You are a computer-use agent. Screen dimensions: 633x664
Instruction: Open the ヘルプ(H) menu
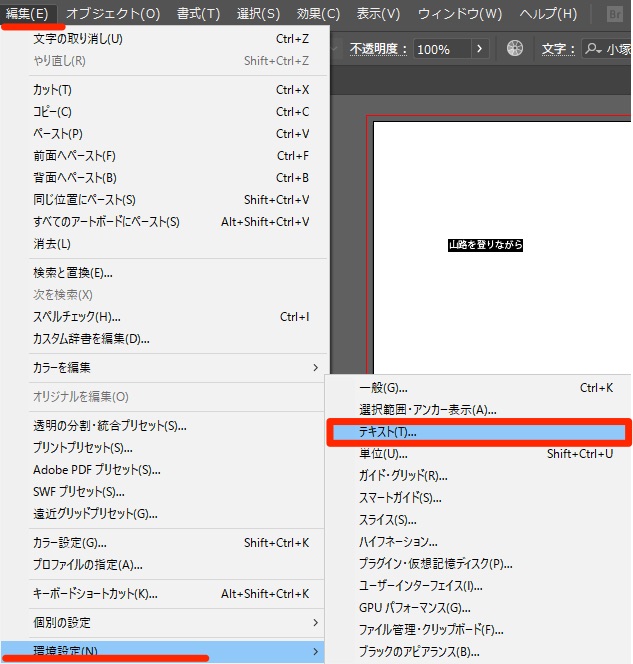(x=548, y=14)
